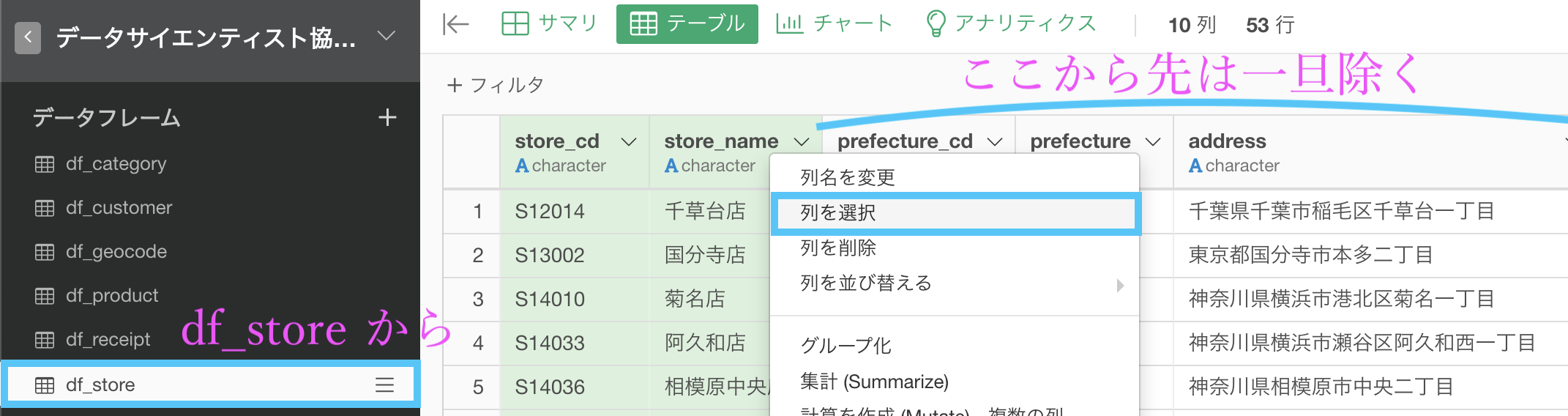Open the prefecture column dropdown arrow

pos(1153,141)
